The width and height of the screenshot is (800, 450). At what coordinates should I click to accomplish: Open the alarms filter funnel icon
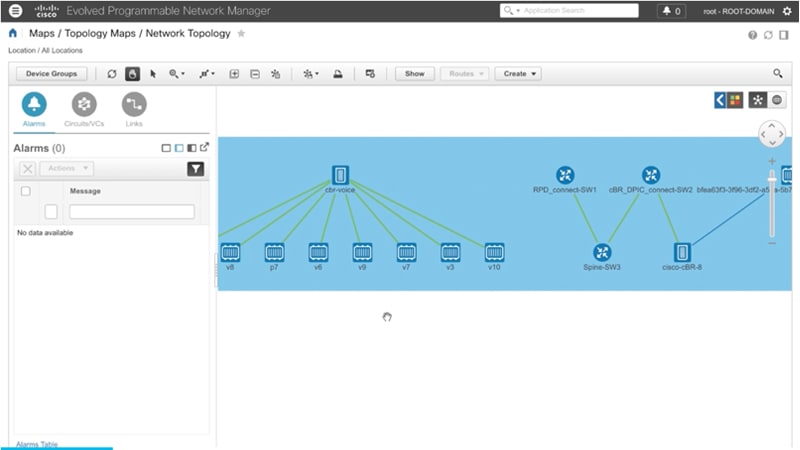195,169
